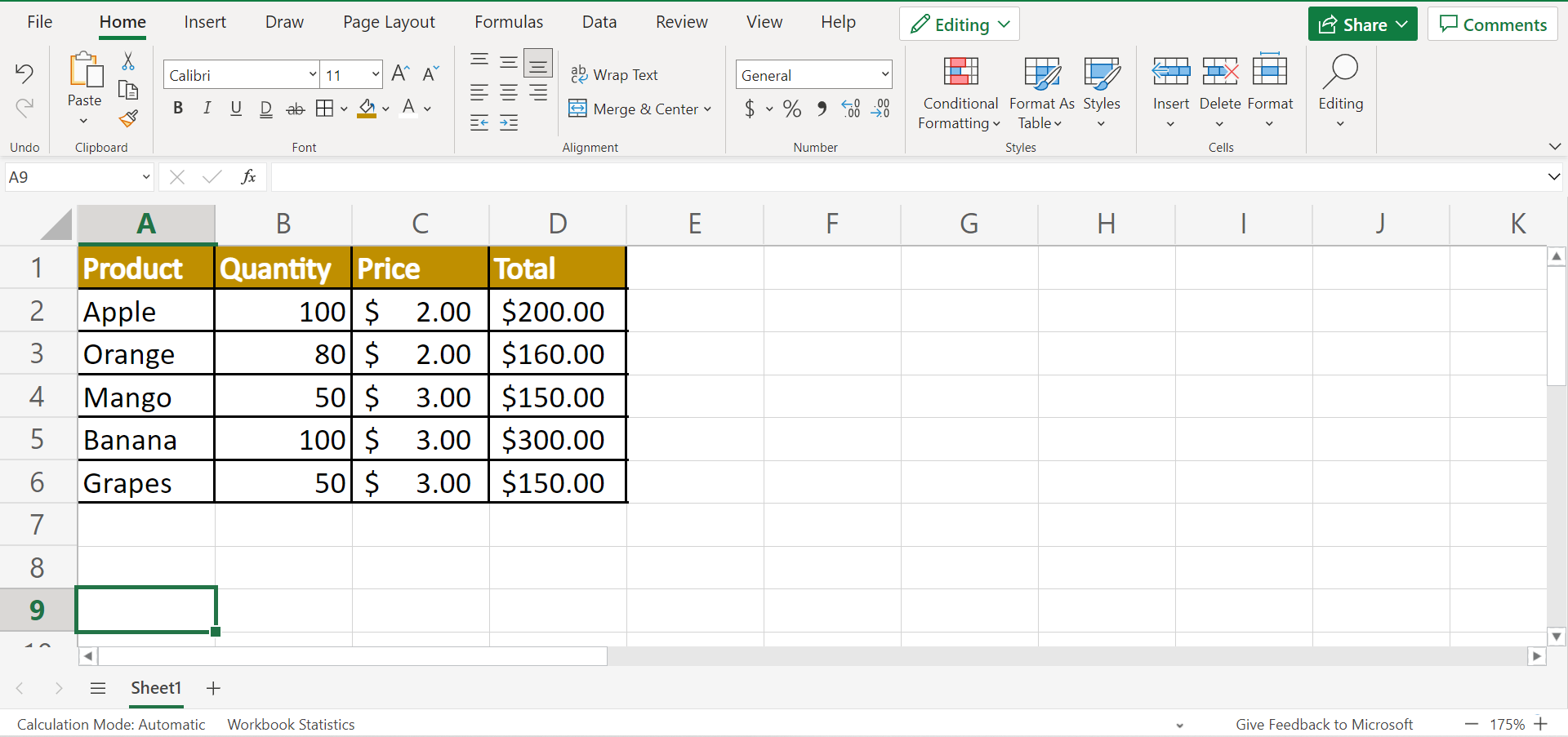
Task: Switch to the Formulas ribbon tab
Action: tap(508, 22)
